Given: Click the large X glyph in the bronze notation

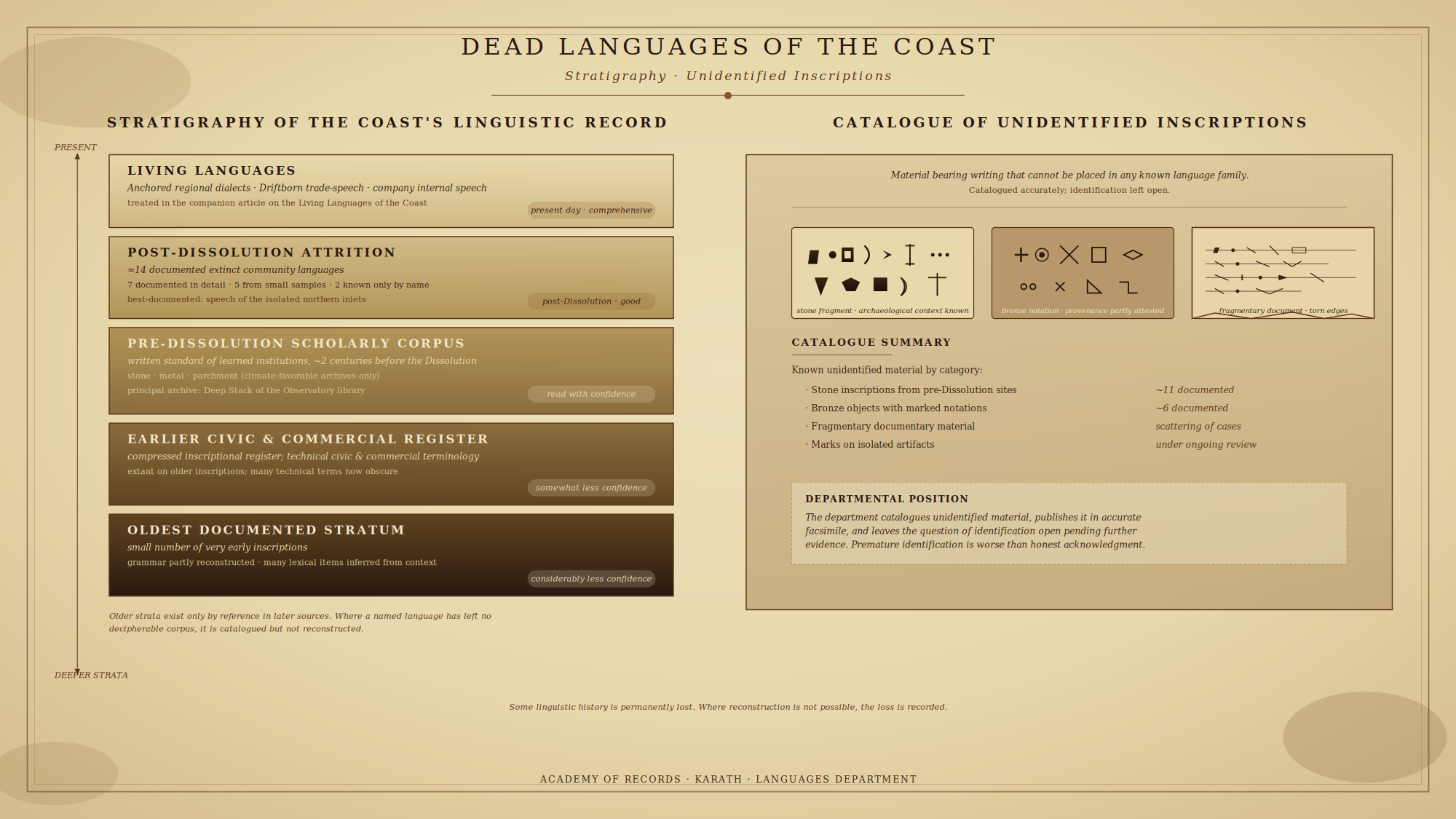Looking at the screenshot, I should [1069, 255].
